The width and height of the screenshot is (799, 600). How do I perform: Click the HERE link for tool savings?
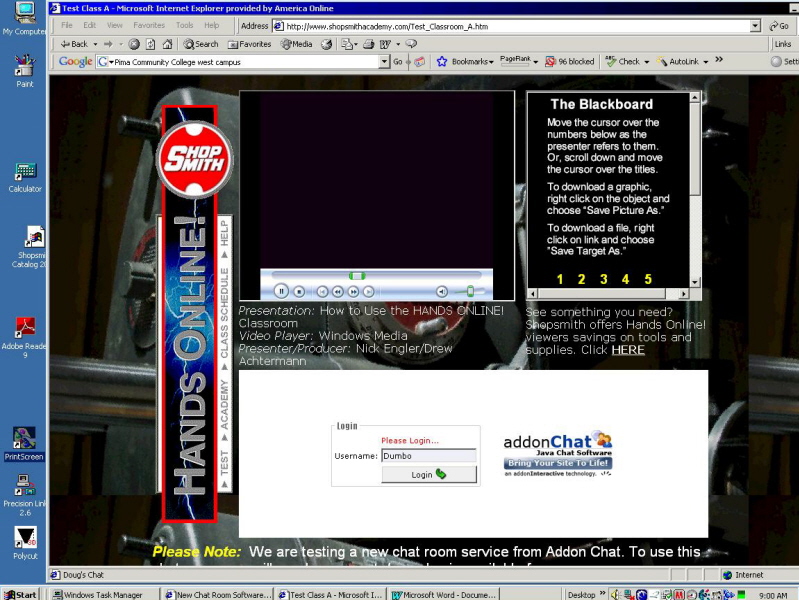[628, 350]
